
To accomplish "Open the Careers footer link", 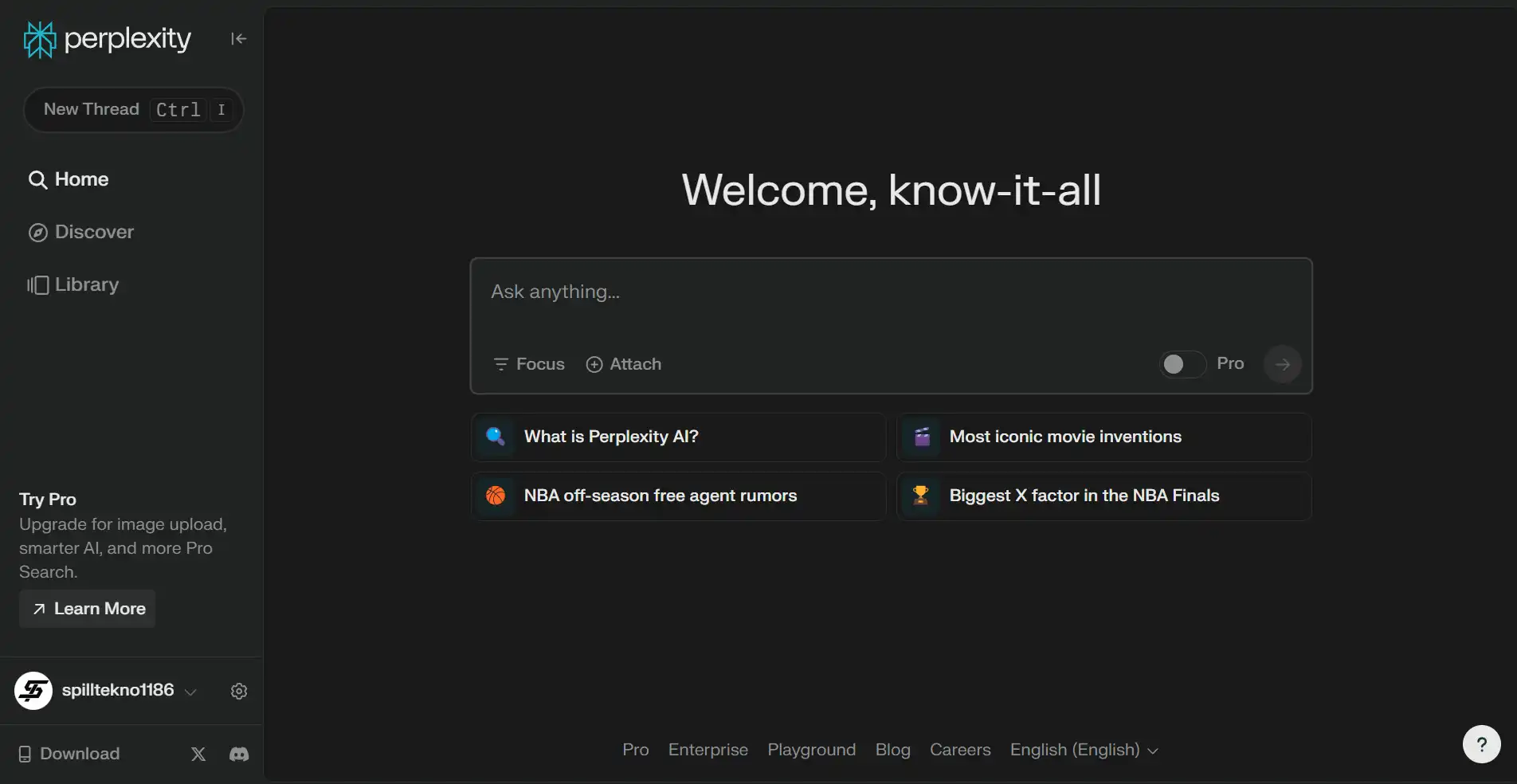I will pos(960,750).
